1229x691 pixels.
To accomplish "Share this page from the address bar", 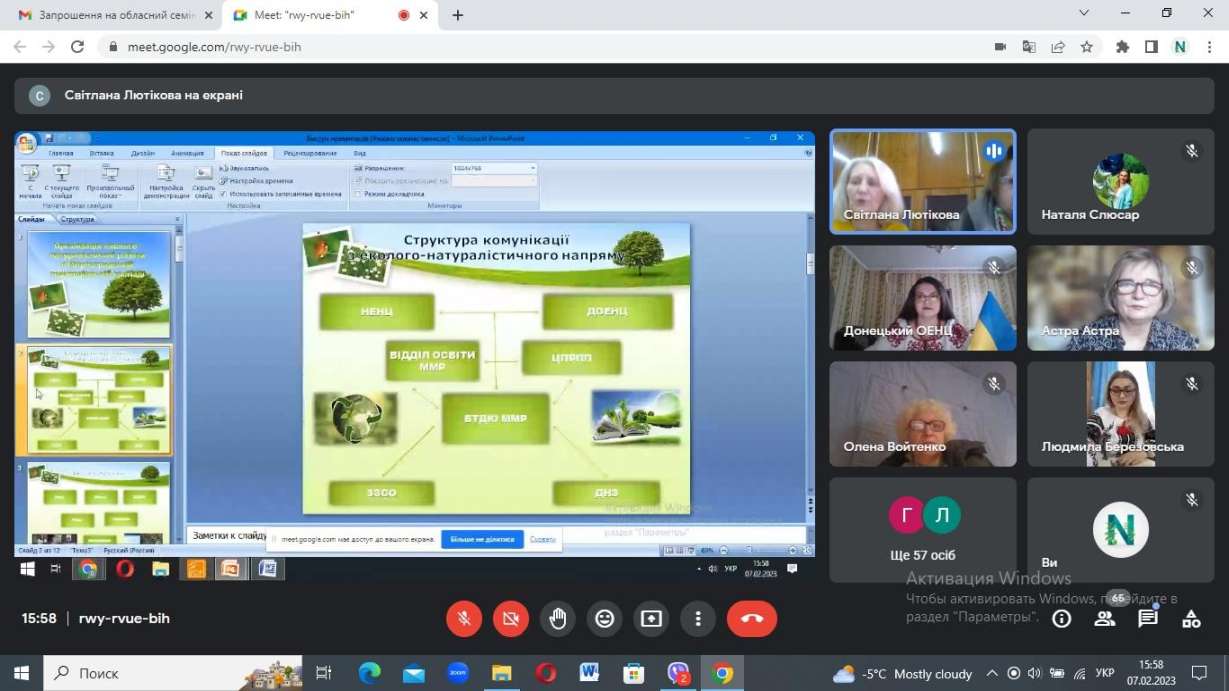I will (1058, 47).
